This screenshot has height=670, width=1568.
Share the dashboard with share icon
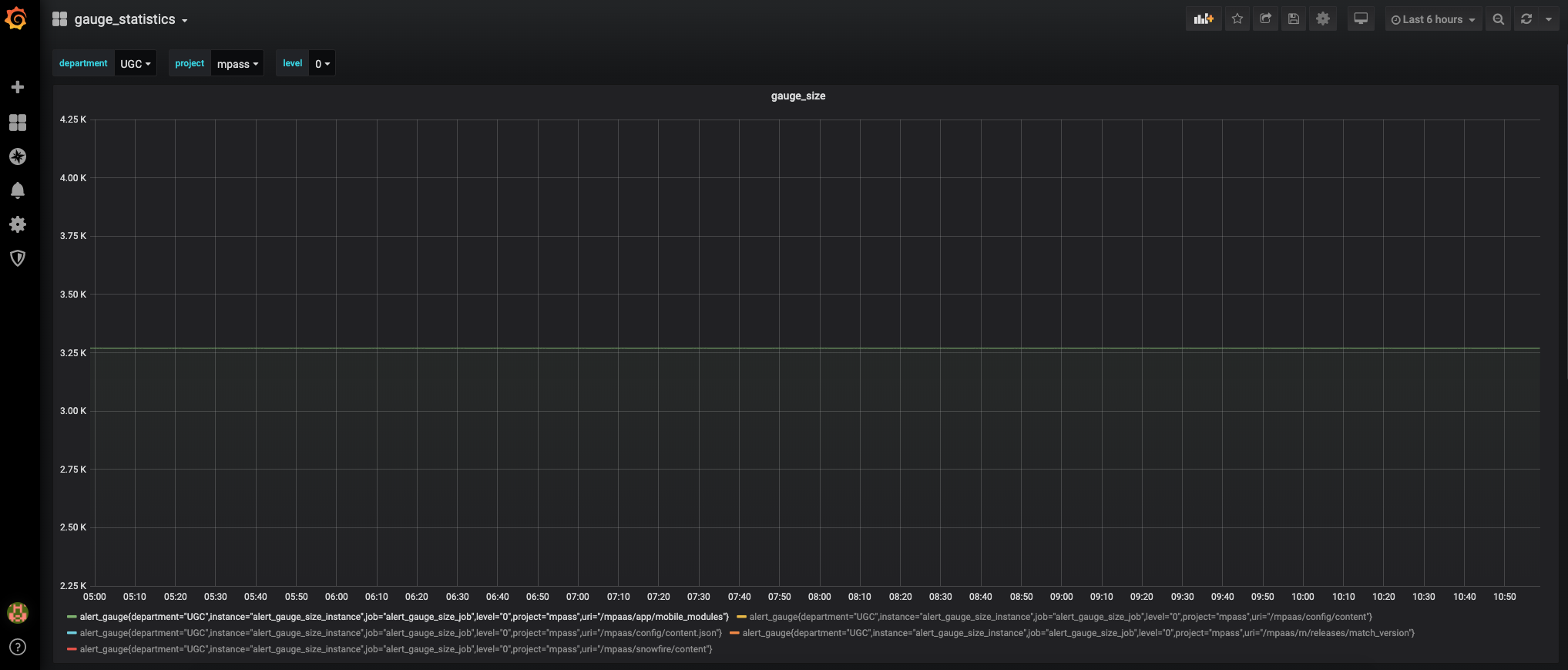[x=1265, y=19]
